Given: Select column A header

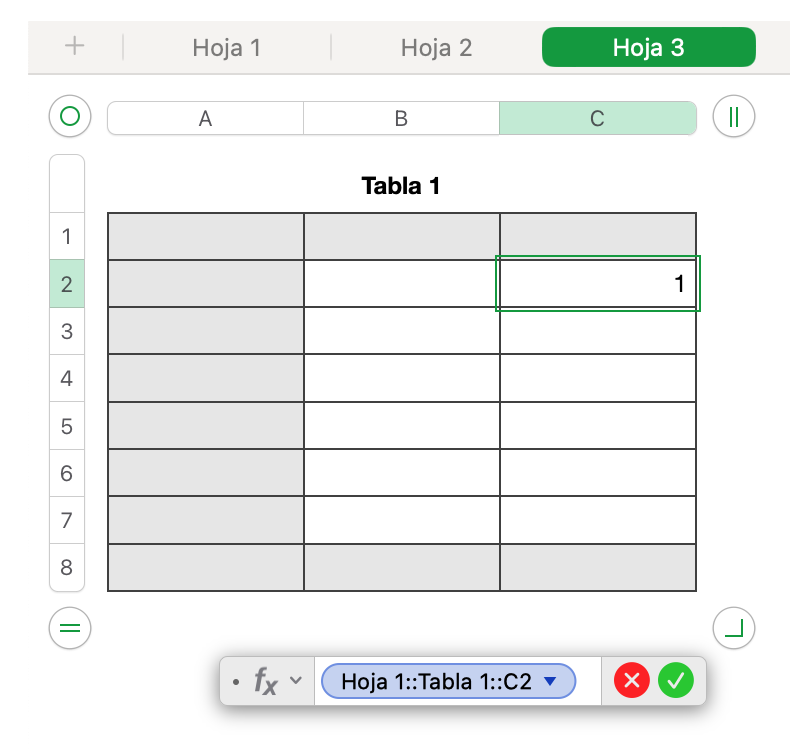Looking at the screenshot, I should 205,118.
